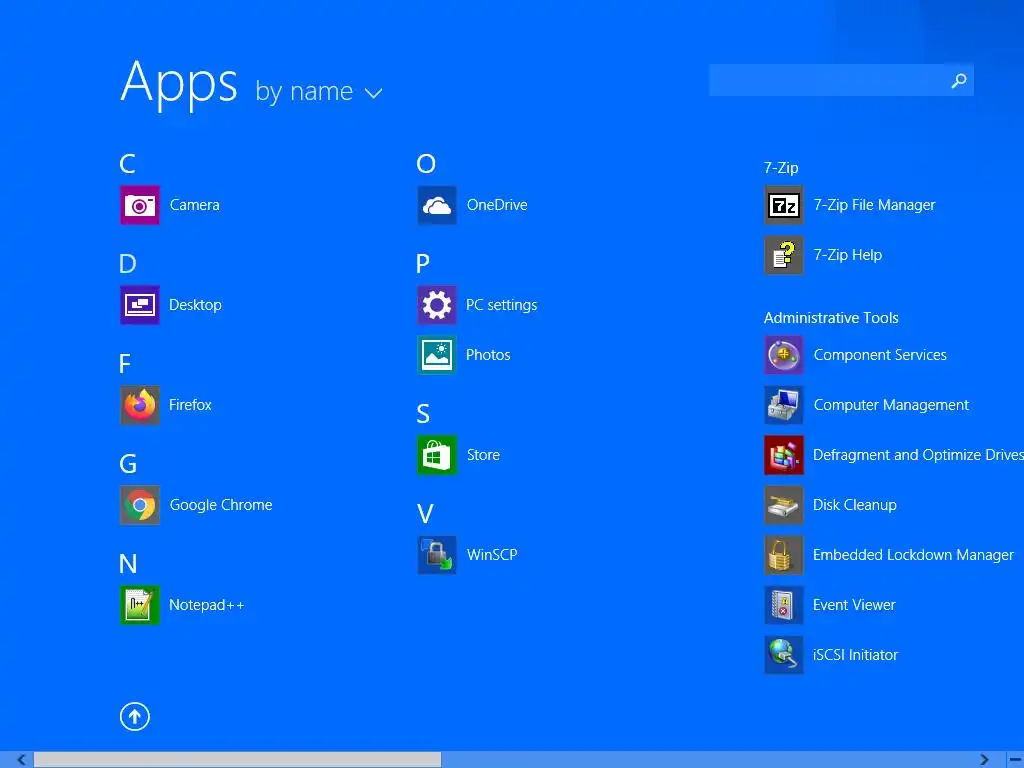
Task: Click the horizontal scrollbar thumb
Action: 238,760
